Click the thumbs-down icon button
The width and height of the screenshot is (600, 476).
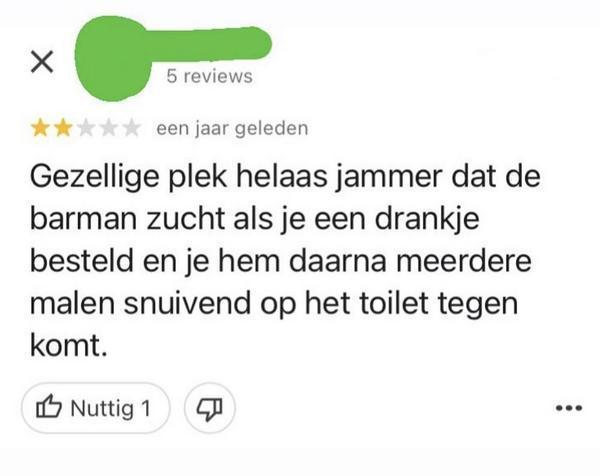[x=209, y=408]
